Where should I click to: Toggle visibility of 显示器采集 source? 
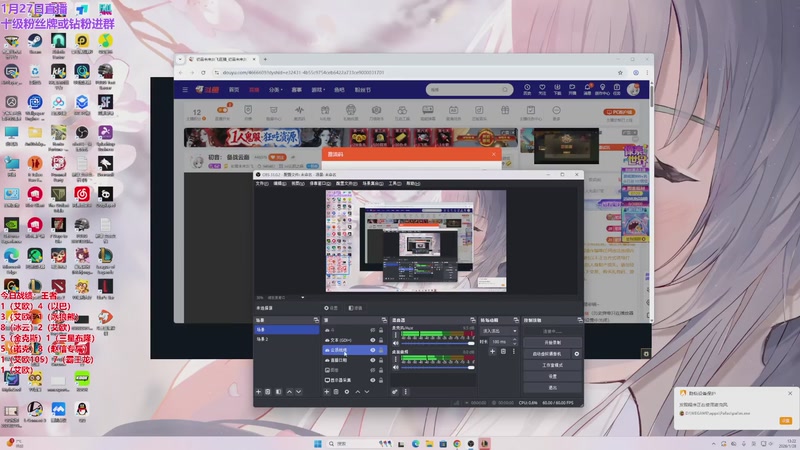pyautogui.click(x=372, y=380)
